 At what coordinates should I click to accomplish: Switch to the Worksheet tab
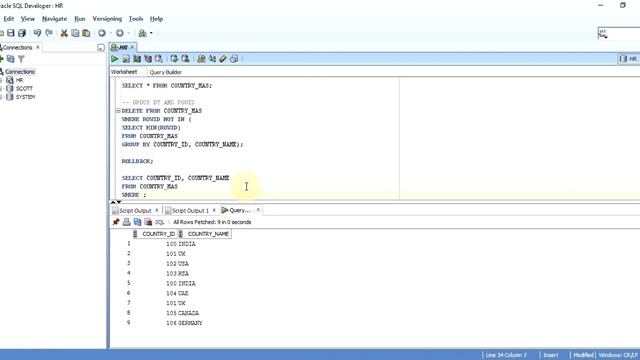(x=124, y=72)
